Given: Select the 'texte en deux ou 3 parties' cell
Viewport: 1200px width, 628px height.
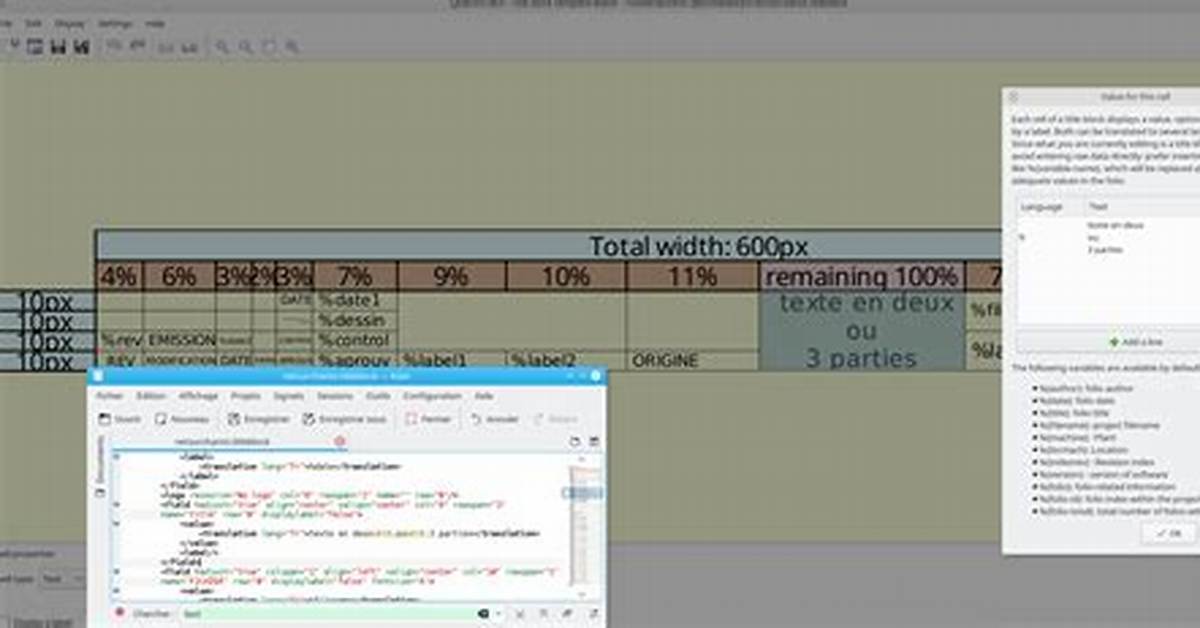Looking at the screenshot, I should [861, 331].
